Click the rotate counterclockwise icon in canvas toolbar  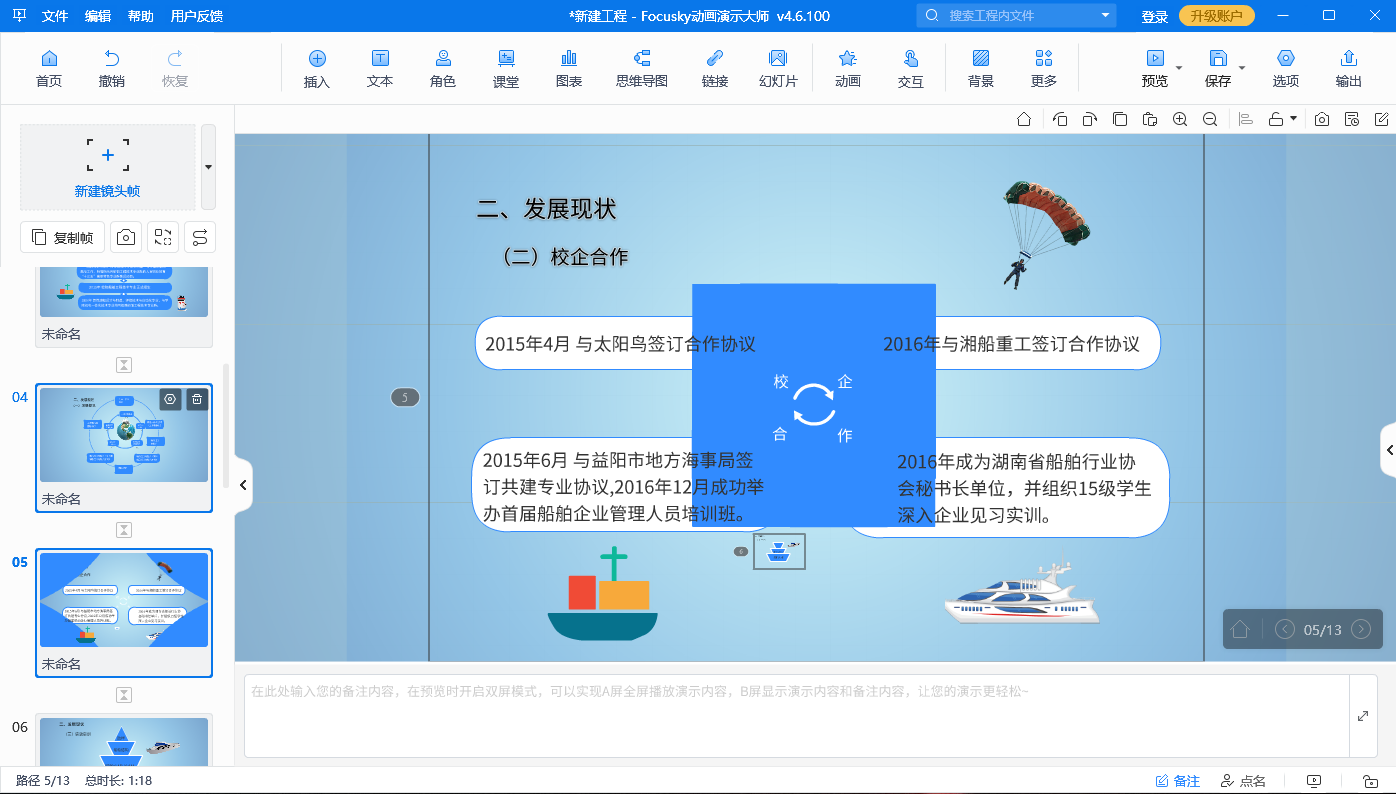(1060, 119)
